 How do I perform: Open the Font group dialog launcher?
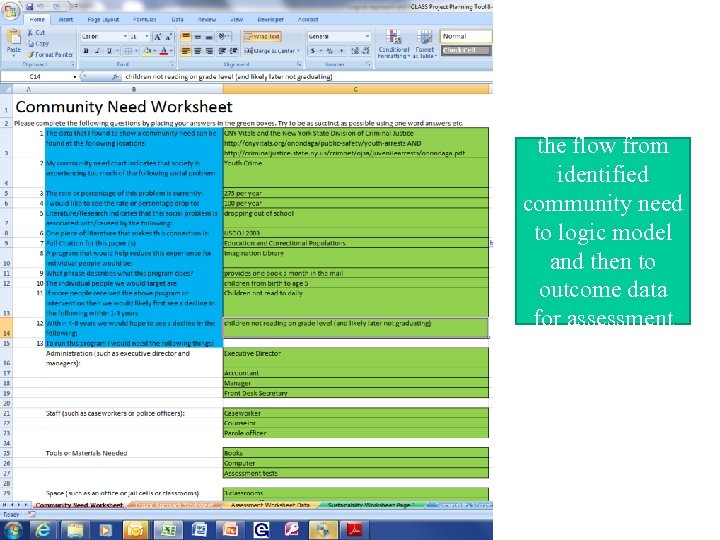pos(172,64)
